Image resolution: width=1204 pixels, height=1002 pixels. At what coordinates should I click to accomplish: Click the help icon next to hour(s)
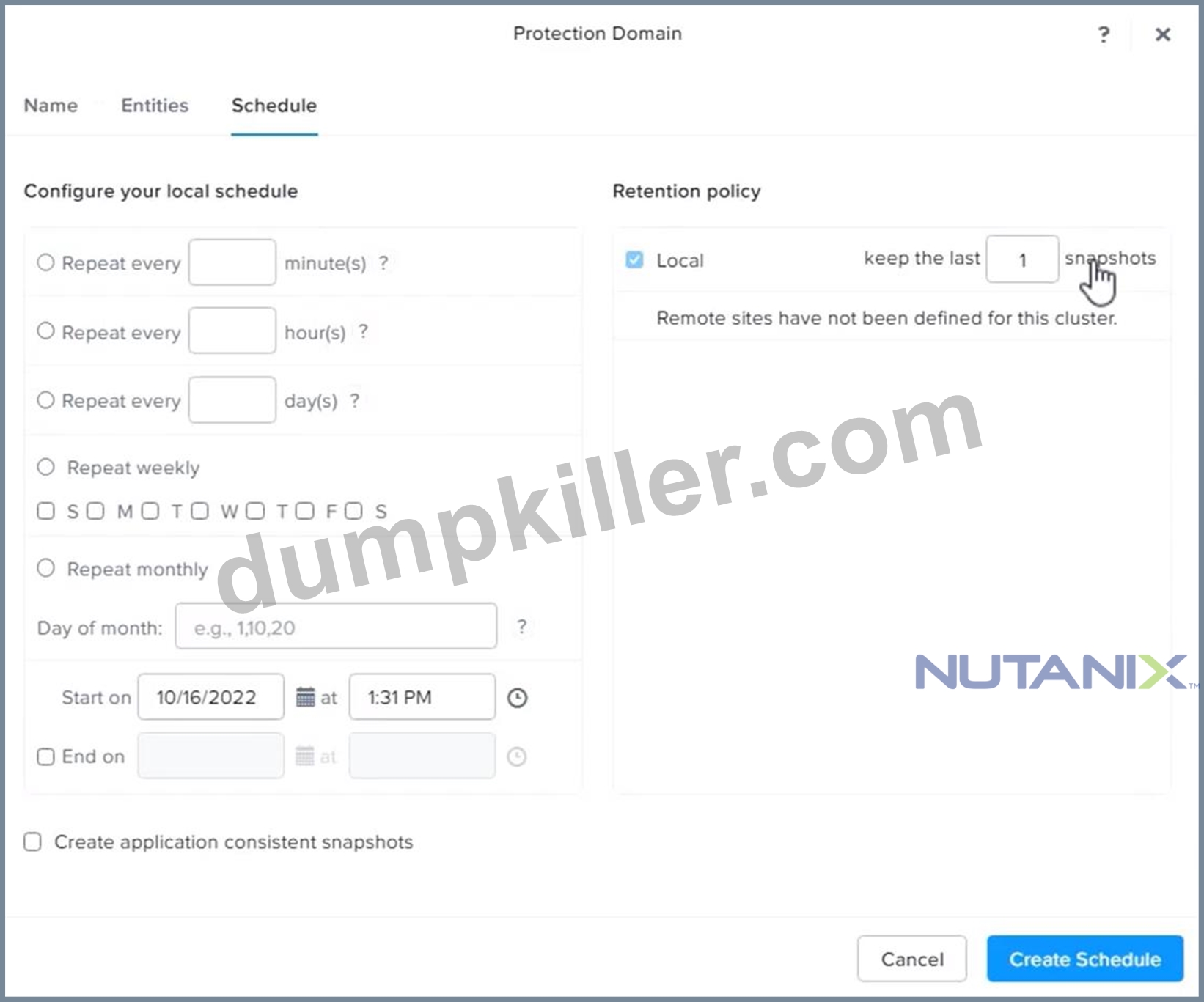(363, 331)
